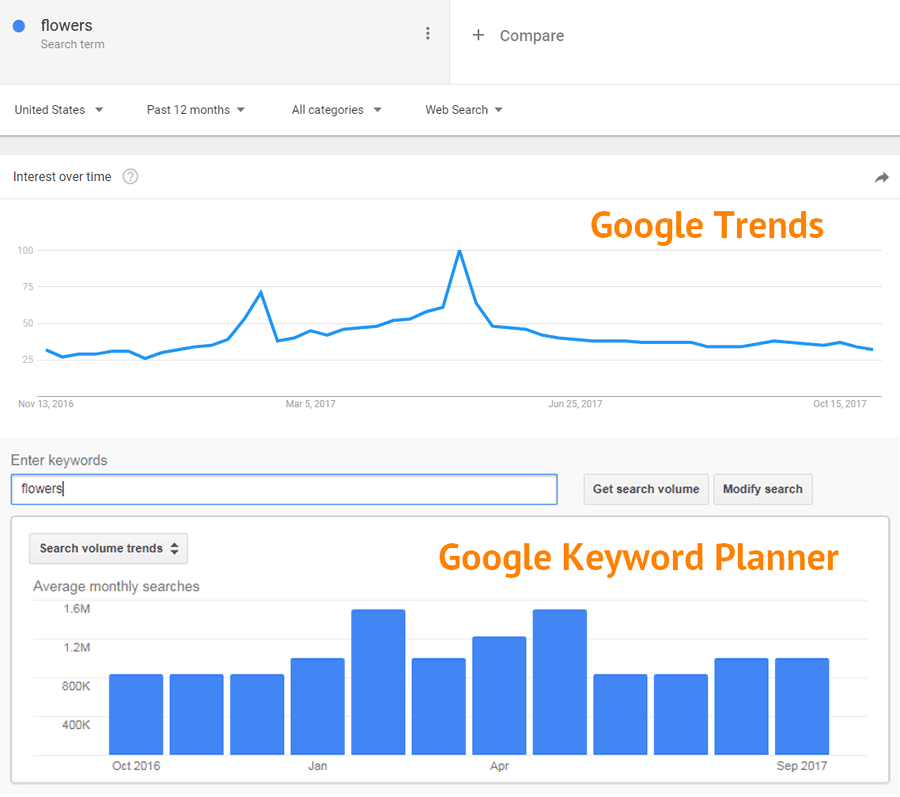Screen dimensions: 900x797
Task: Open the United States region dropdown
Action: pyautogui.click(x=58, y=110)
